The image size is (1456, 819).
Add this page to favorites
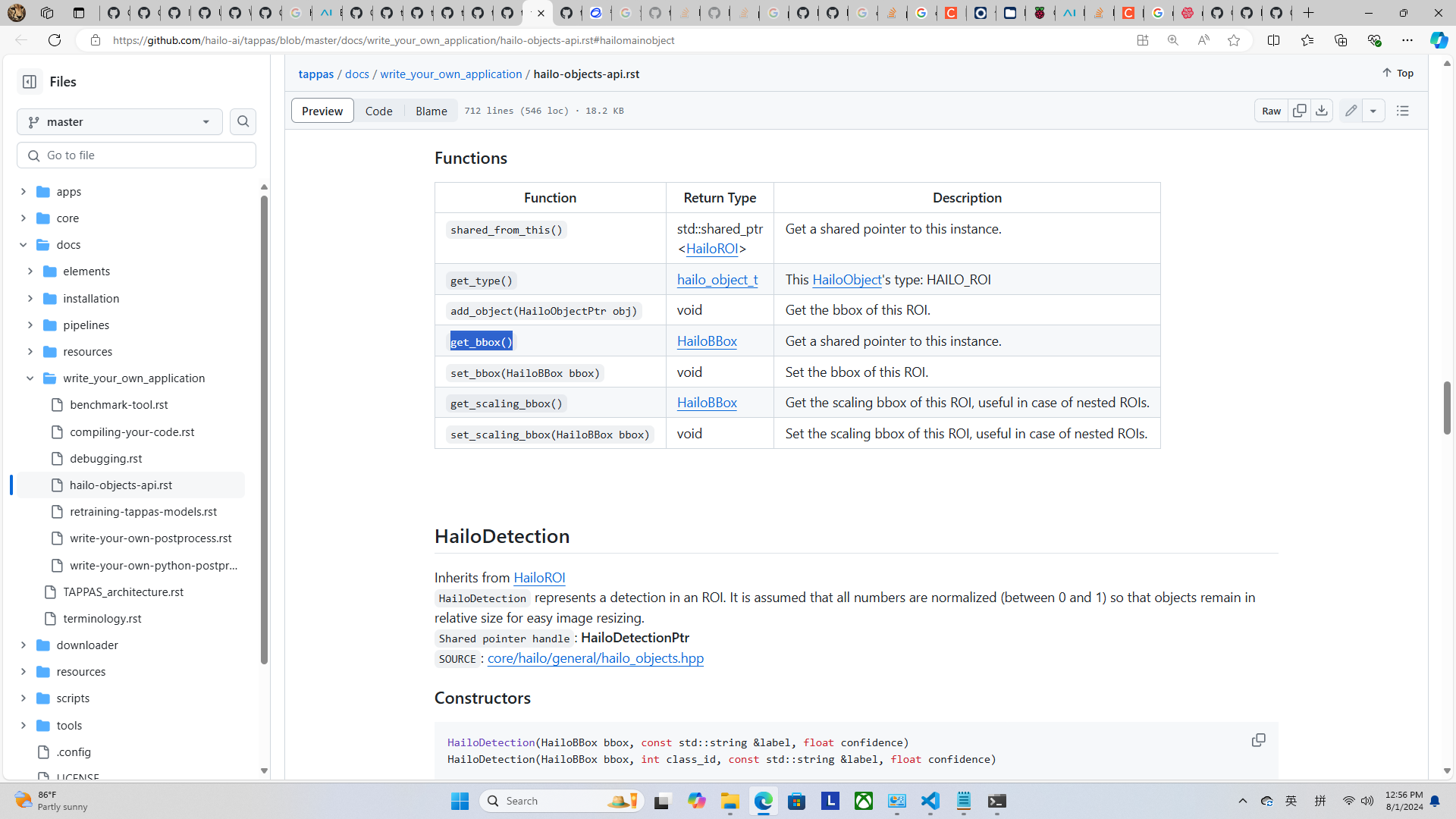(x=1234, y=40)
